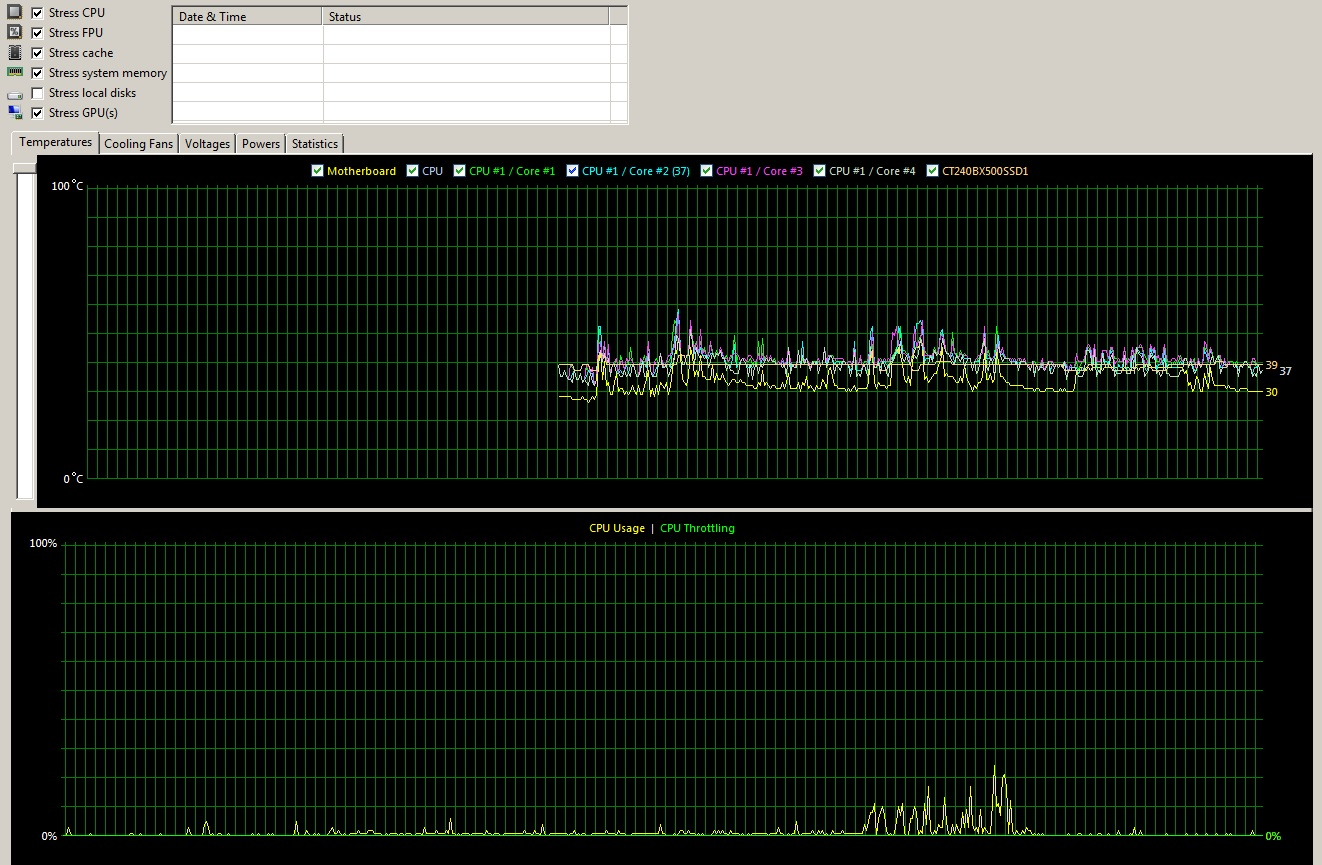Hide the CT240BX500SSD1 temperature line
1322x865 pixels.
(x=933, y=171)
